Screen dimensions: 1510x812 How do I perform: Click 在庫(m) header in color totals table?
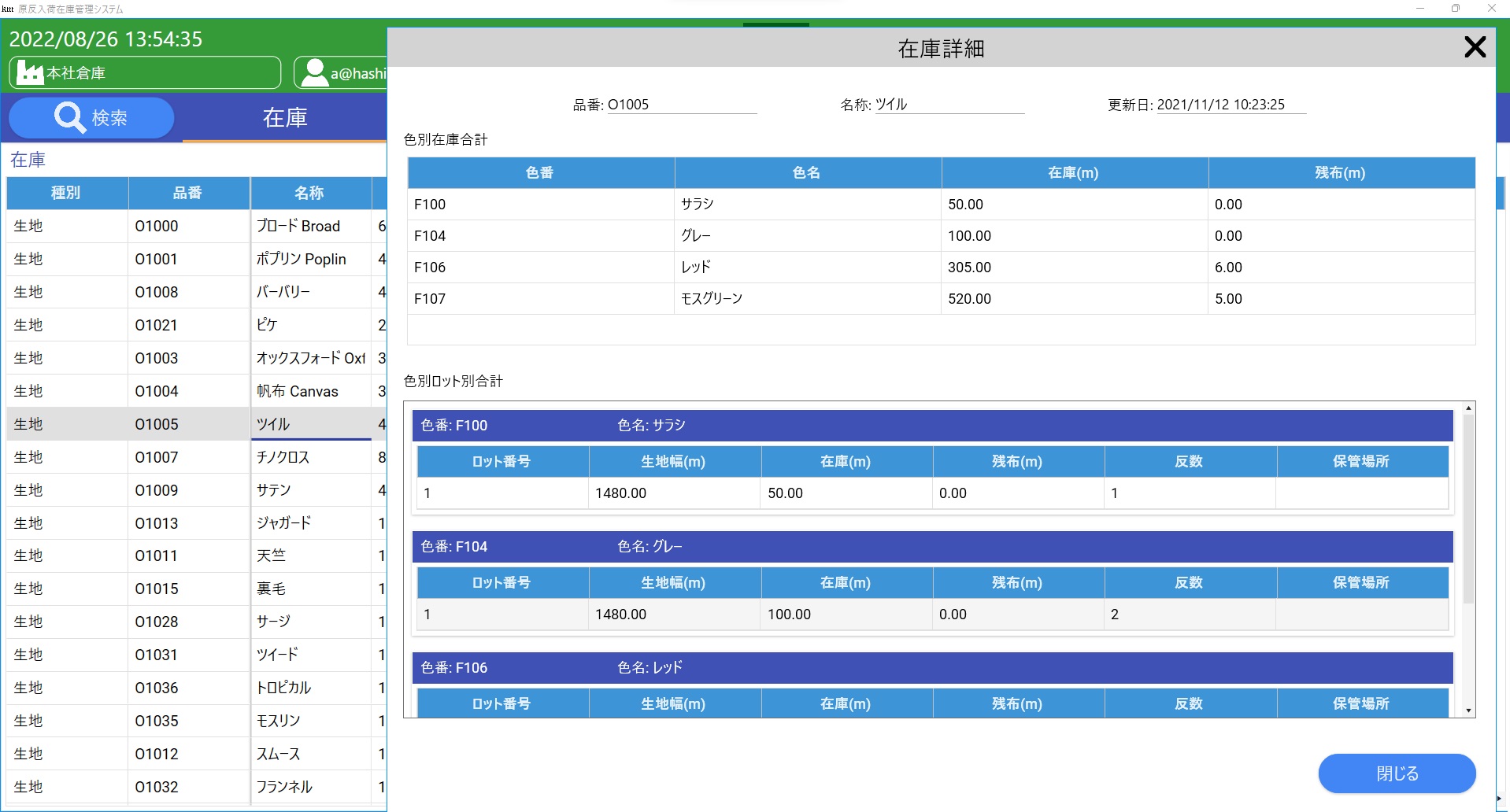click(1075, 172)
